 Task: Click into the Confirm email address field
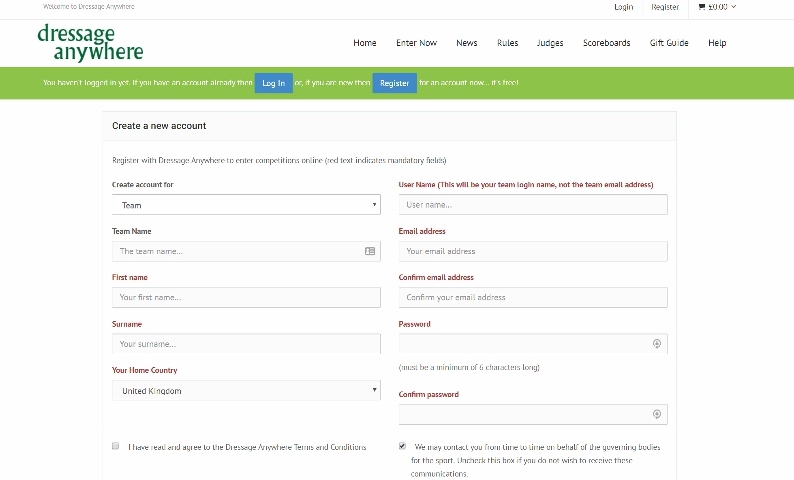pos(533,297)
